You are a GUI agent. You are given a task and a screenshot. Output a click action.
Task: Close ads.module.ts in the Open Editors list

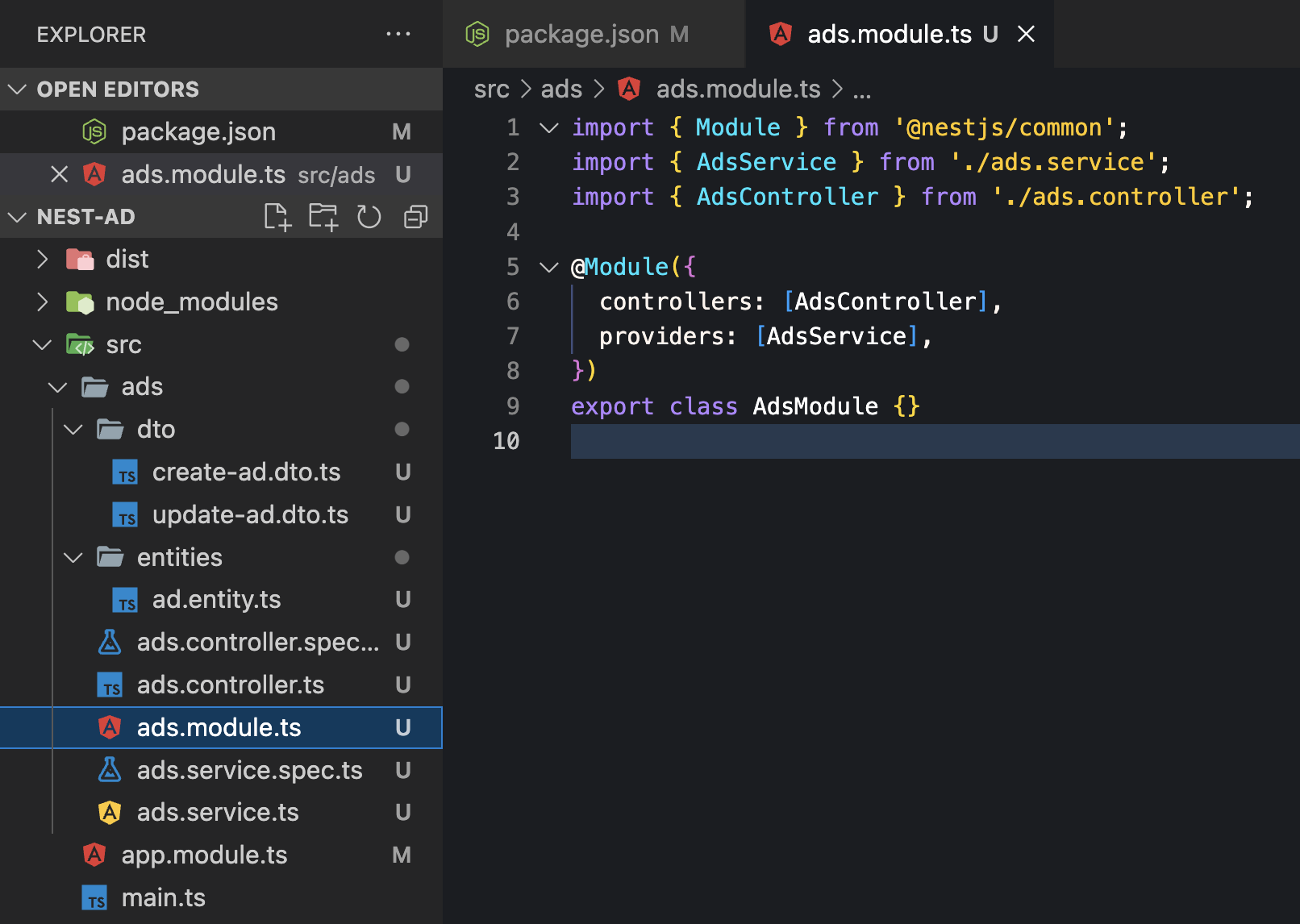[x=59, y=174]
